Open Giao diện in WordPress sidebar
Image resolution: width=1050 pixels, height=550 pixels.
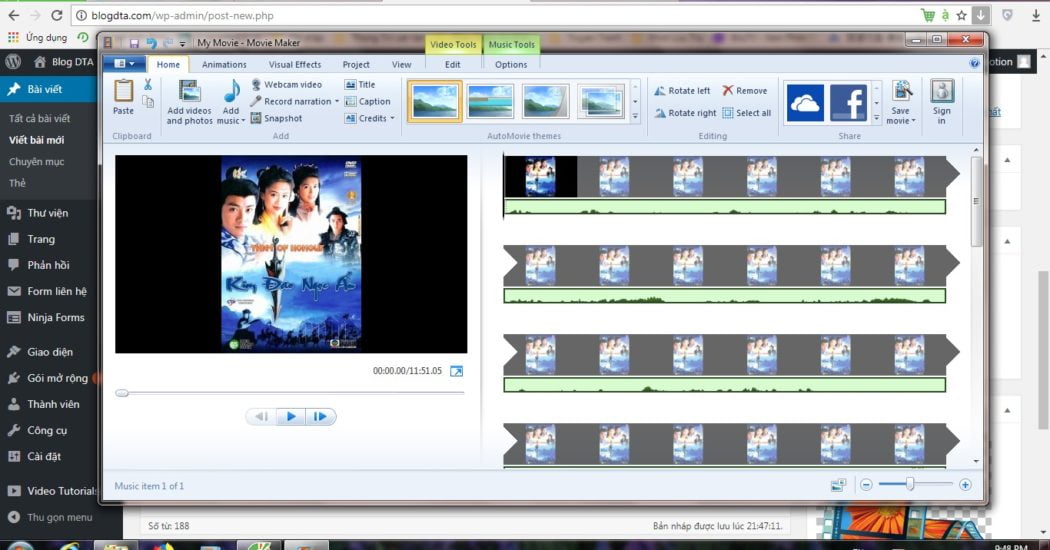tap(48, 352)
